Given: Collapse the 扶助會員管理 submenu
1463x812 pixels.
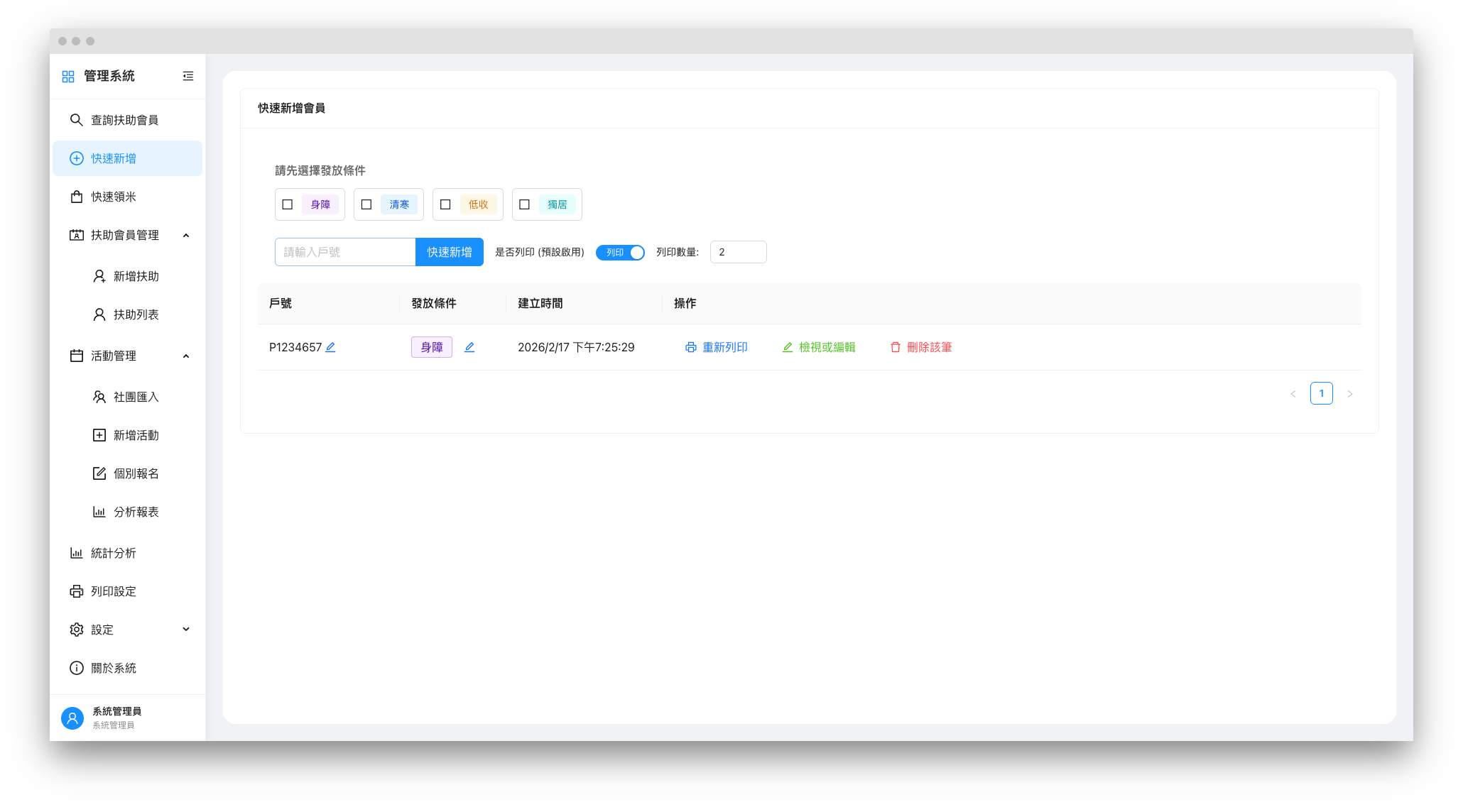Looking at the screenshot, I should [186, 235].
